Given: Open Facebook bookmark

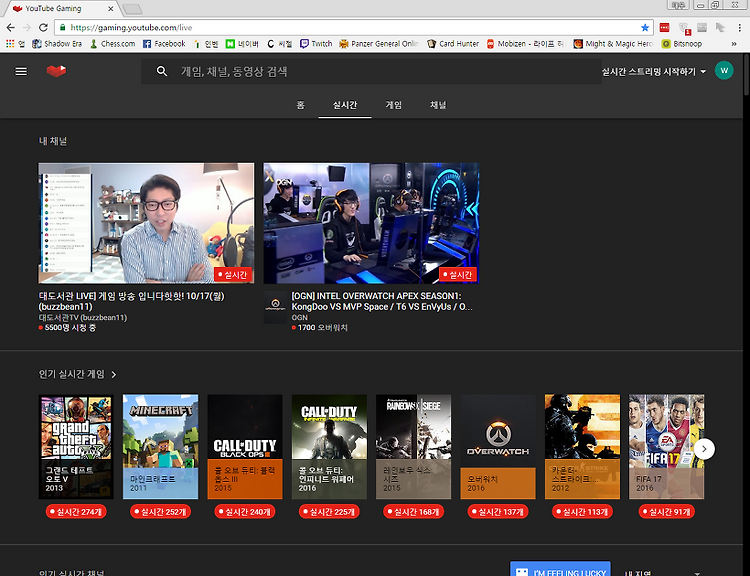Looking at the screenshot, I should 164,44.
